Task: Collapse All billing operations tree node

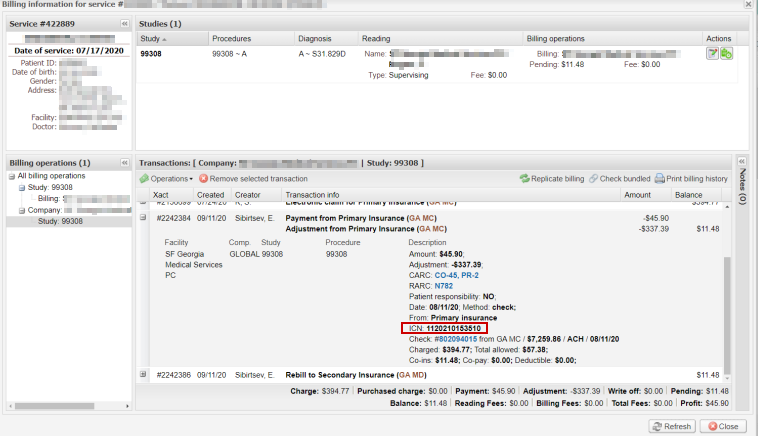Action: (x=12, y=176)
